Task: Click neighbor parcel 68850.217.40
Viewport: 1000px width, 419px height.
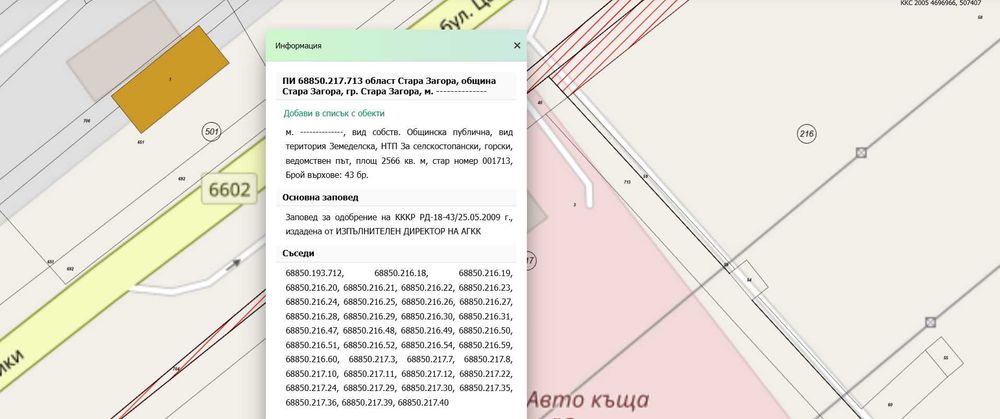Action: [423, 403]
